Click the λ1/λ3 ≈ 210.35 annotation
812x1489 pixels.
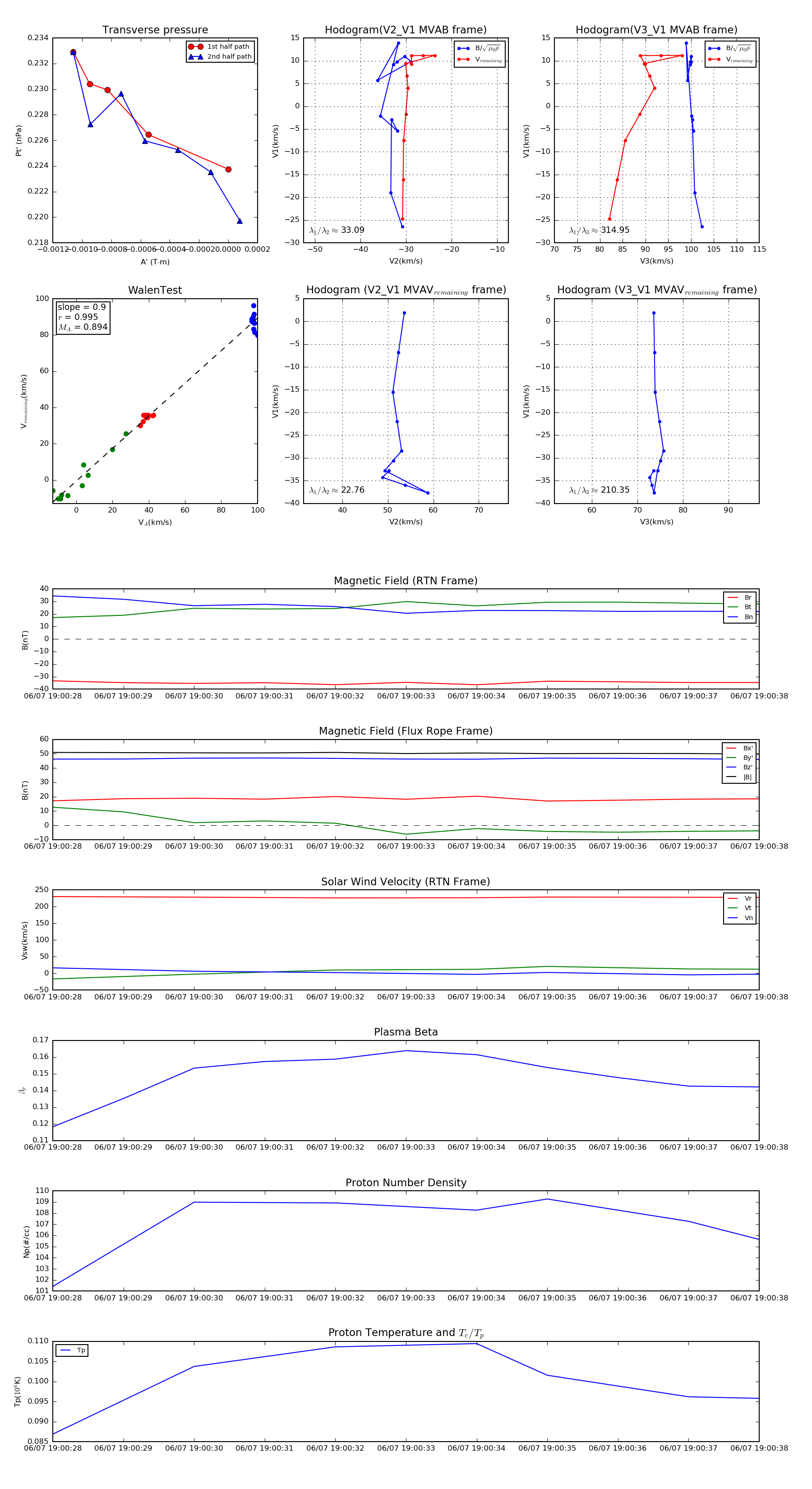(x=600, y=490)
